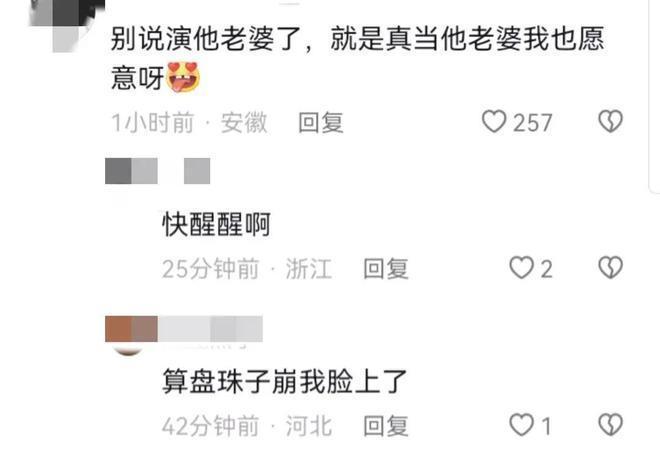Like the reply "快醒醒啊"
660x460 pixels.
[522, 268]
